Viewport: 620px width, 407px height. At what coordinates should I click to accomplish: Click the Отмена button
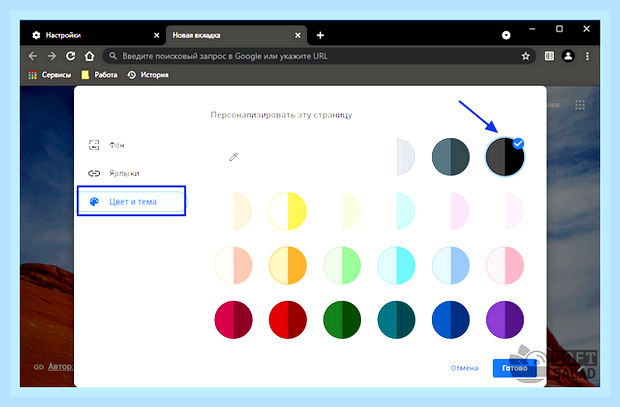[465, 368]
